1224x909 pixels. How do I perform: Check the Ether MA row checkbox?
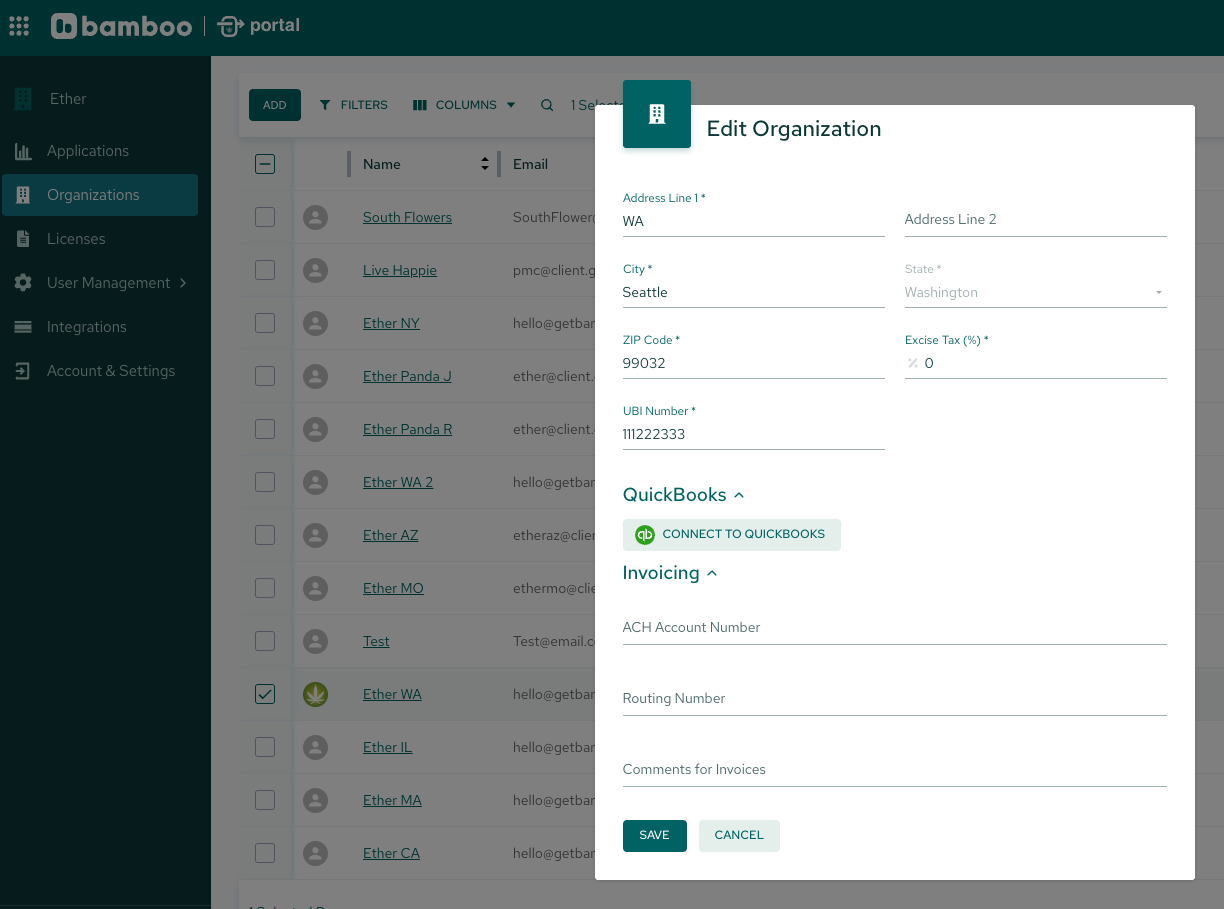265,800
